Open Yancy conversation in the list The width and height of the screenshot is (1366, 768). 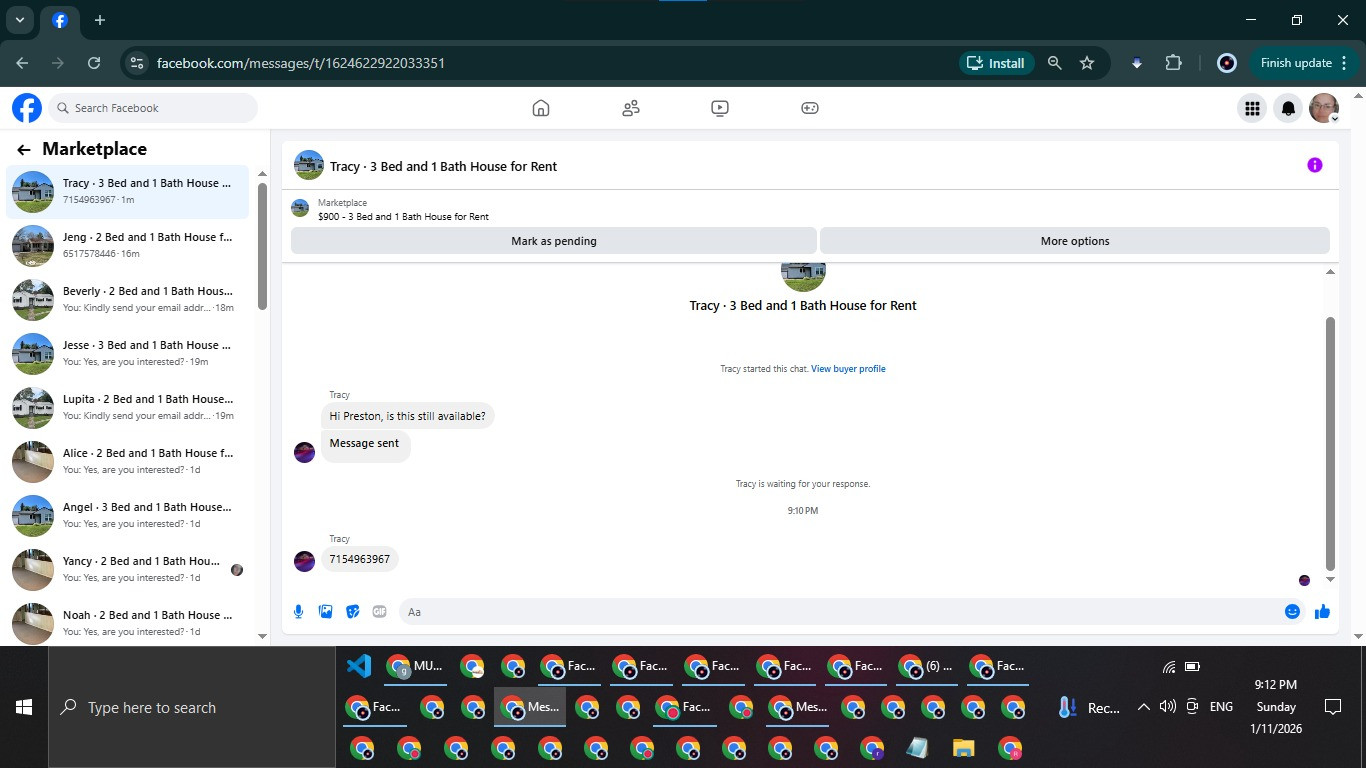click(128, 569)
